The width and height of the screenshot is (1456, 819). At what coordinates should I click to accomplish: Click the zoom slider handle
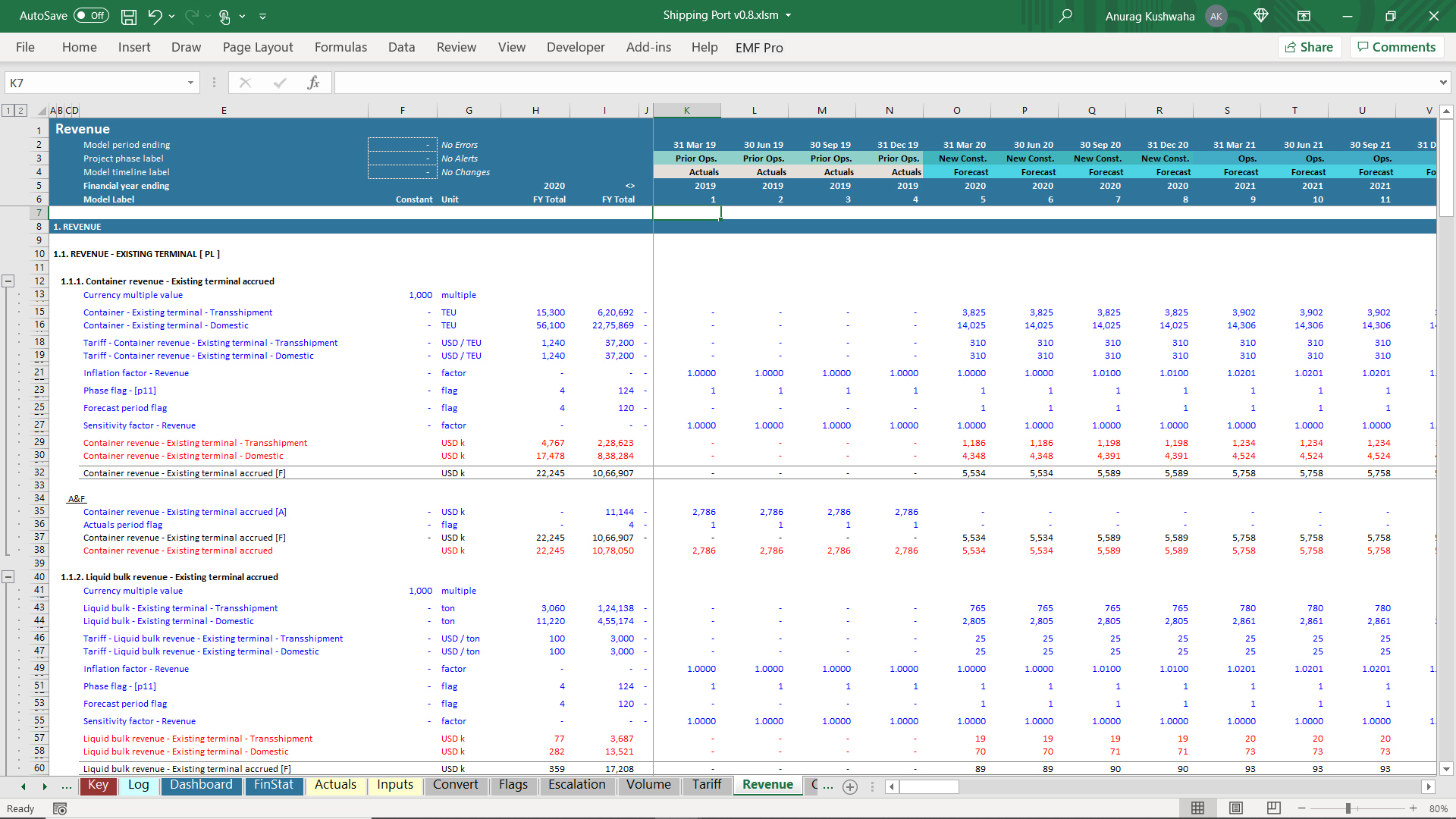coord(1348,808)
